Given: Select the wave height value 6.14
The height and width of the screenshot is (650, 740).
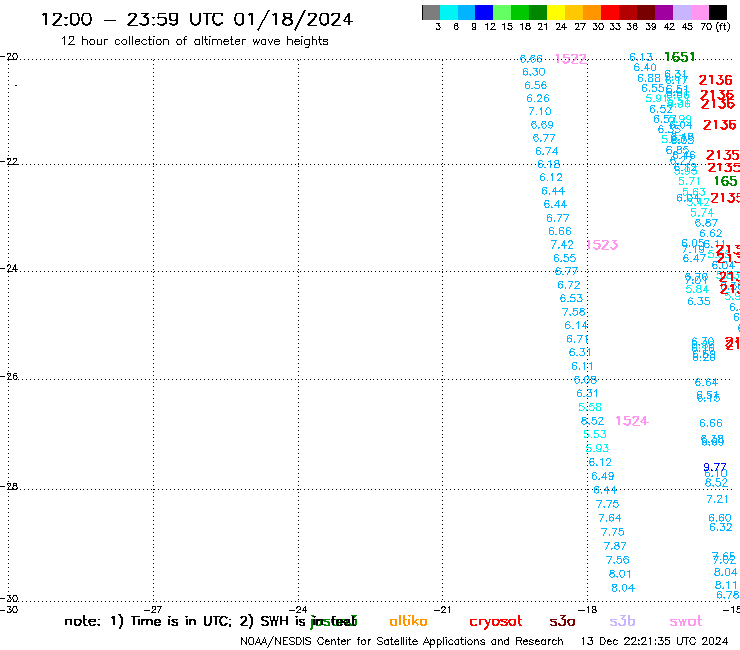Looking at the screenshot, I should click(x=576, y=325).
